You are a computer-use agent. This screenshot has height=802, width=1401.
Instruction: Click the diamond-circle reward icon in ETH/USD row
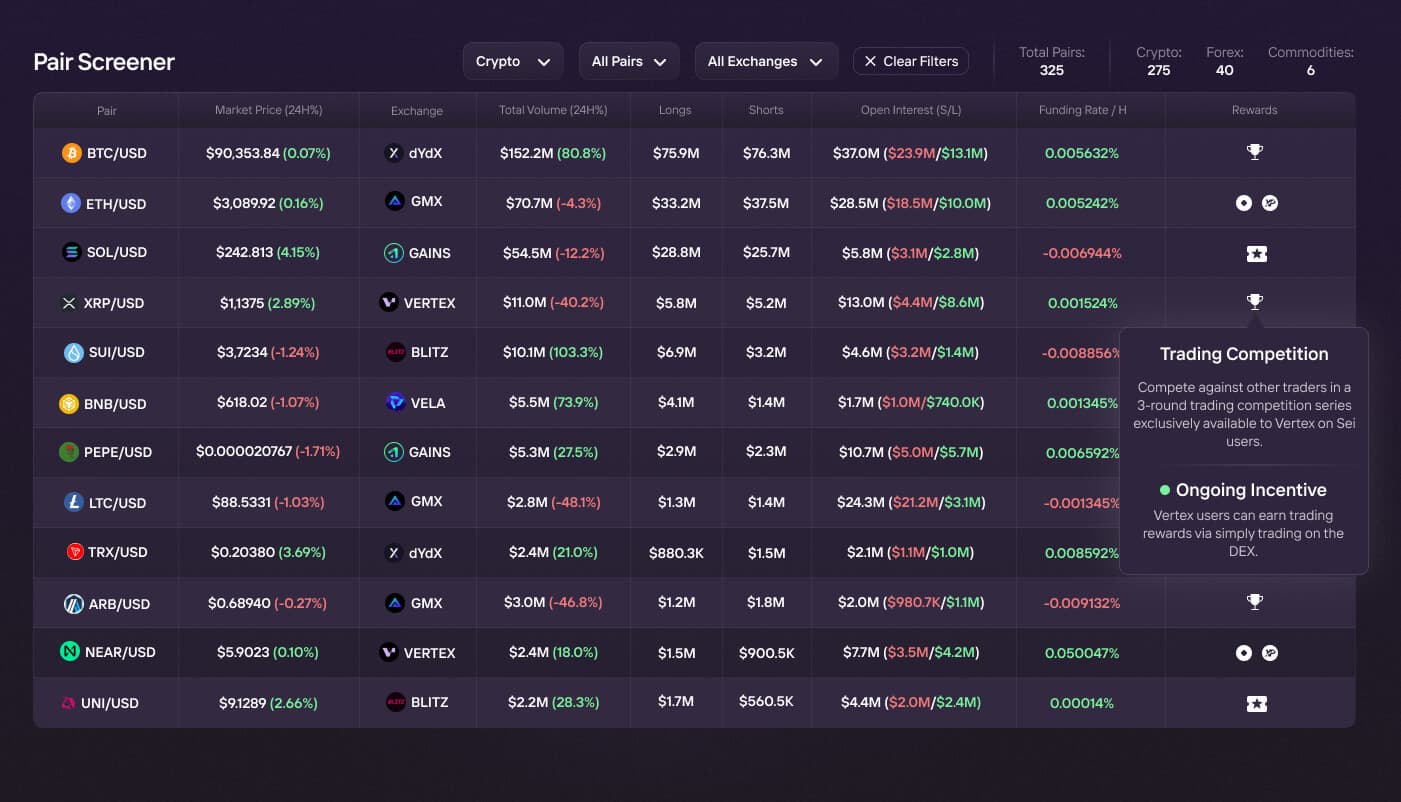pyautogui.click(x=1244, y=203)
